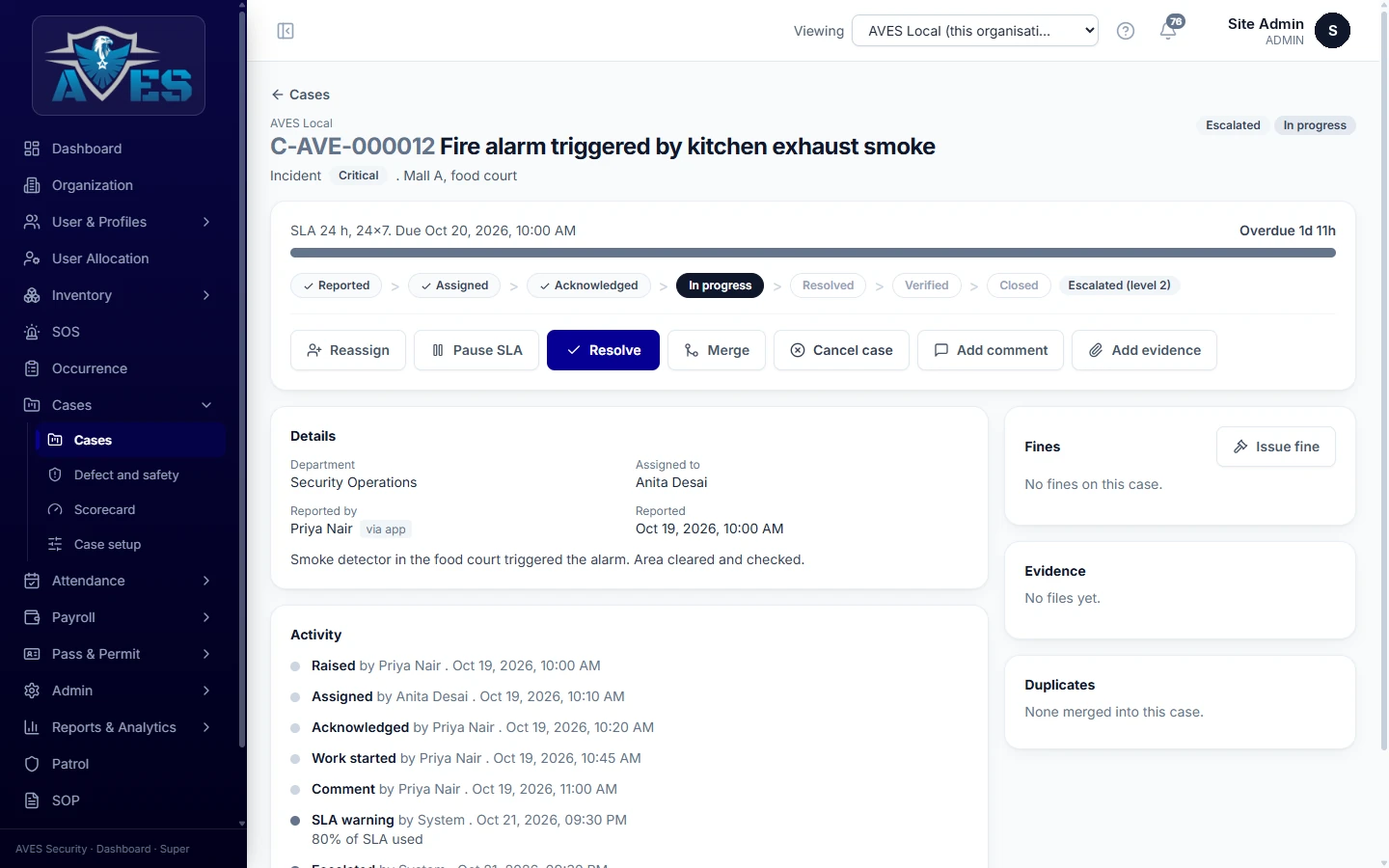Click the 'Overdue 1d 11h' text
Screen dimensions: 1389x868
tap(1288, 231)
